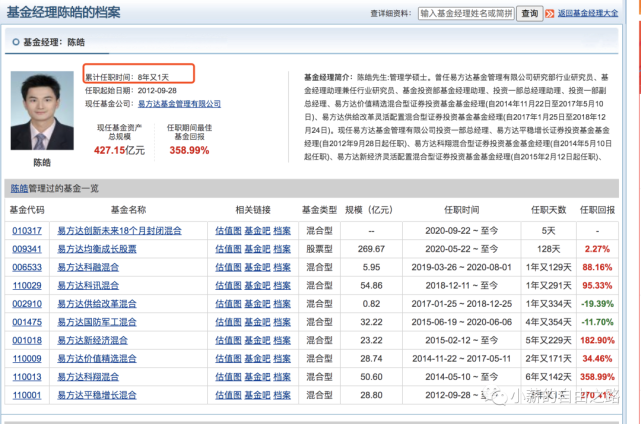Open fund 易方达创新未来18个月封闭混合

[x=119, y=231]
